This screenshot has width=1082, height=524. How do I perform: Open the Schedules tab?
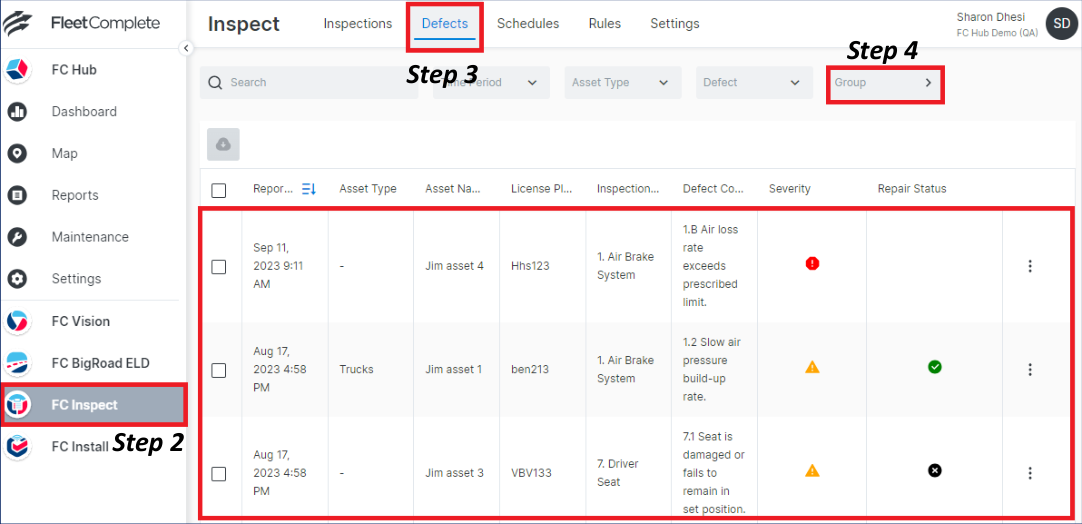click(528, 23)
